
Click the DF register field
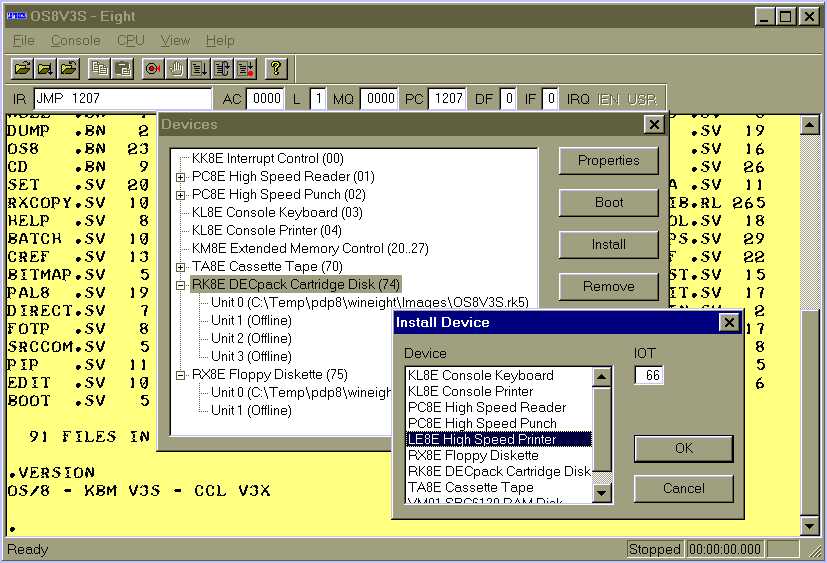[x=507, y=99]
